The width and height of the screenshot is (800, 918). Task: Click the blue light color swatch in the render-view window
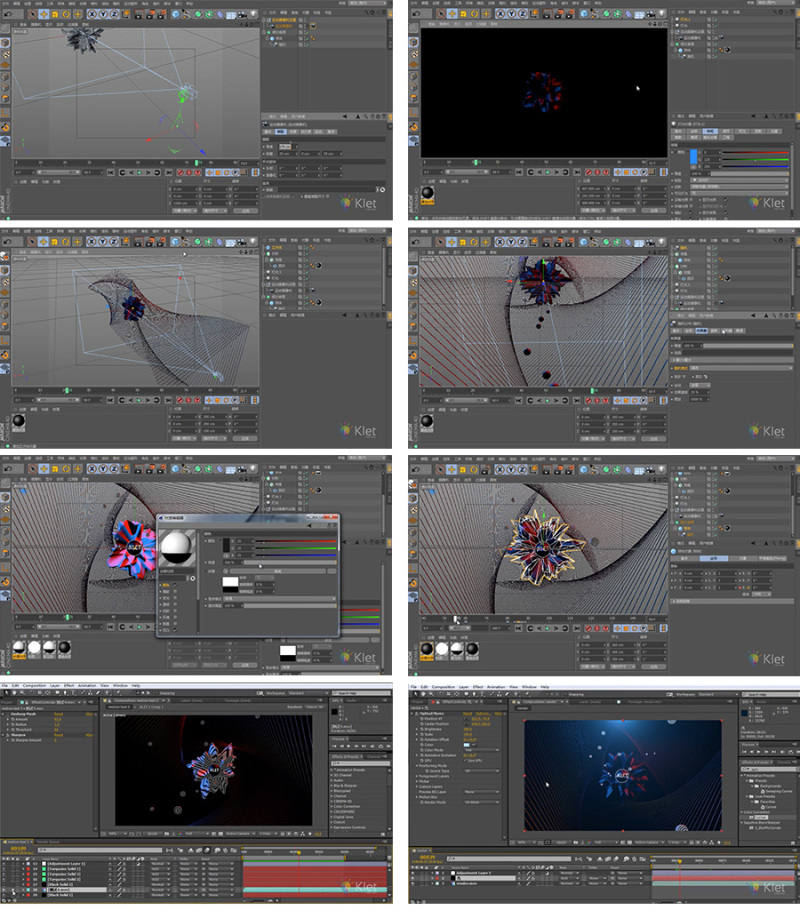[693, 157]
